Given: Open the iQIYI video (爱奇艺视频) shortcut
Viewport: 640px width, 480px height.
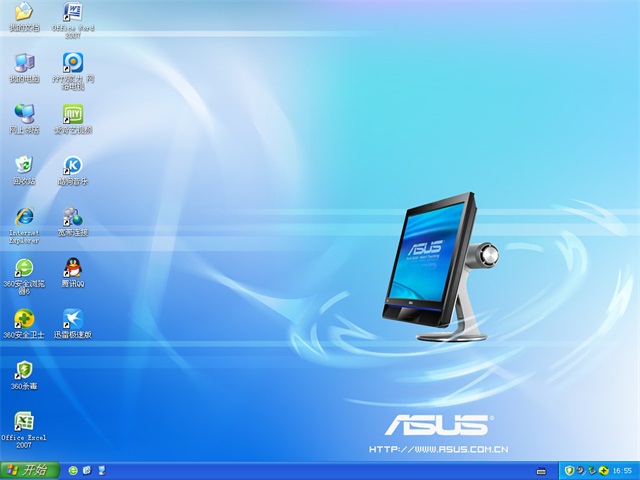Looking at the screenshot, I should click(x=72, y=113).
